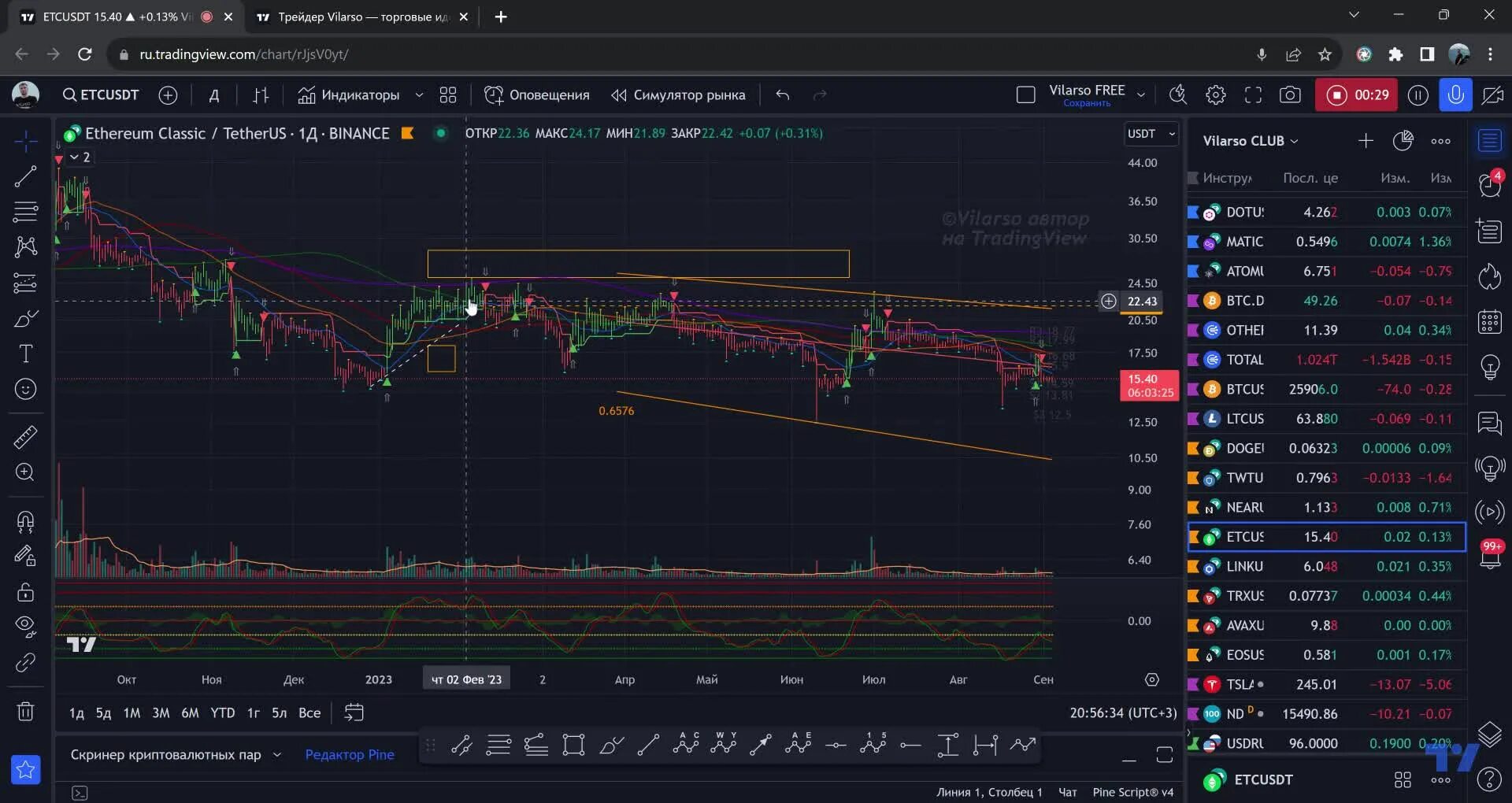Change the Д chart interval

point(213,95)
